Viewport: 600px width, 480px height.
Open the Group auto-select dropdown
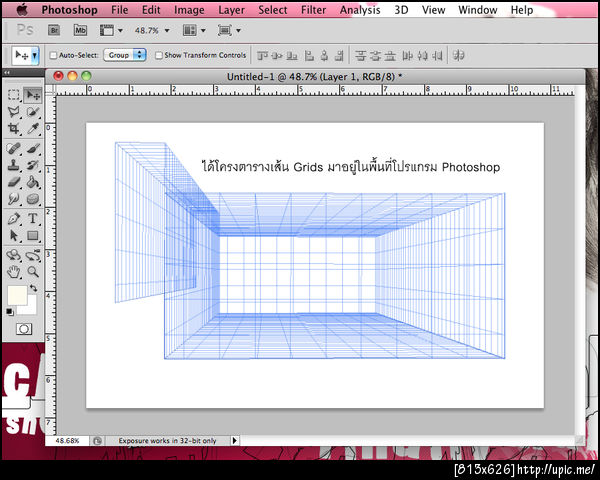(125, 55)
